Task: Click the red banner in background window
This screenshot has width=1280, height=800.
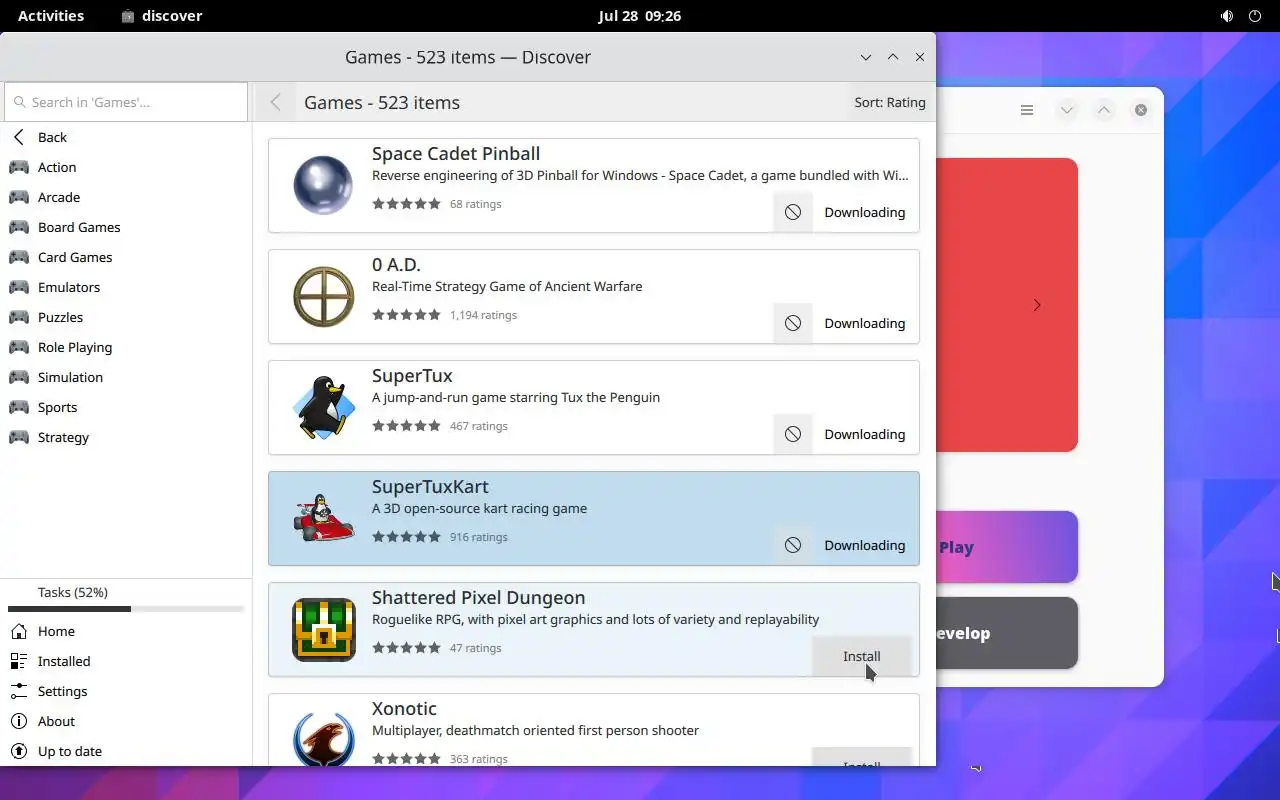Action: tap(1007, 305)
